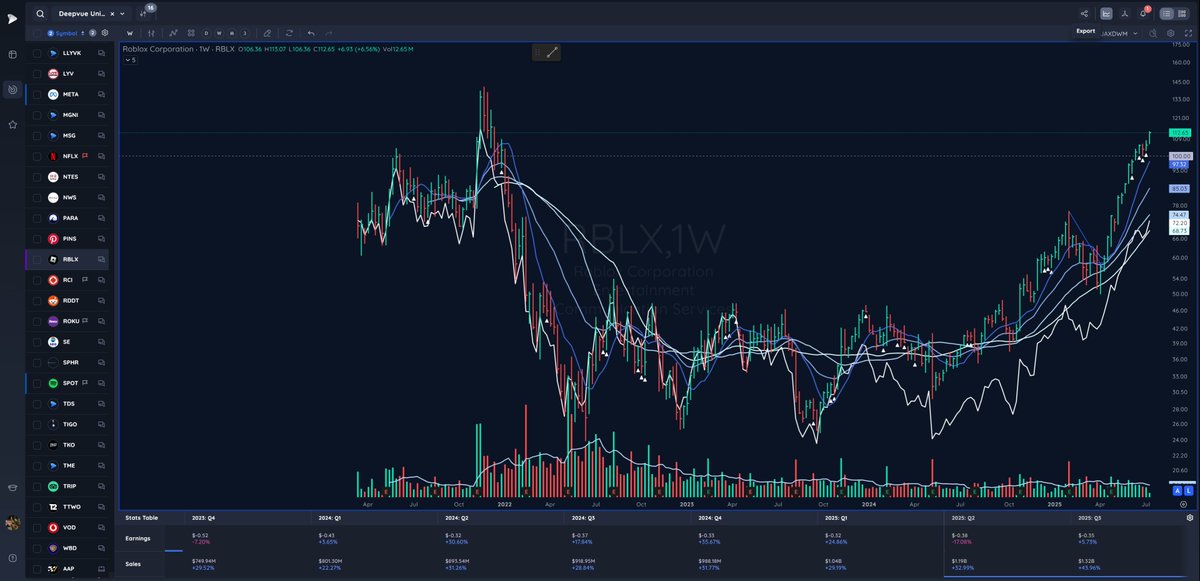Tick the checkbox next to META
1200x581 pixels.
37,94
